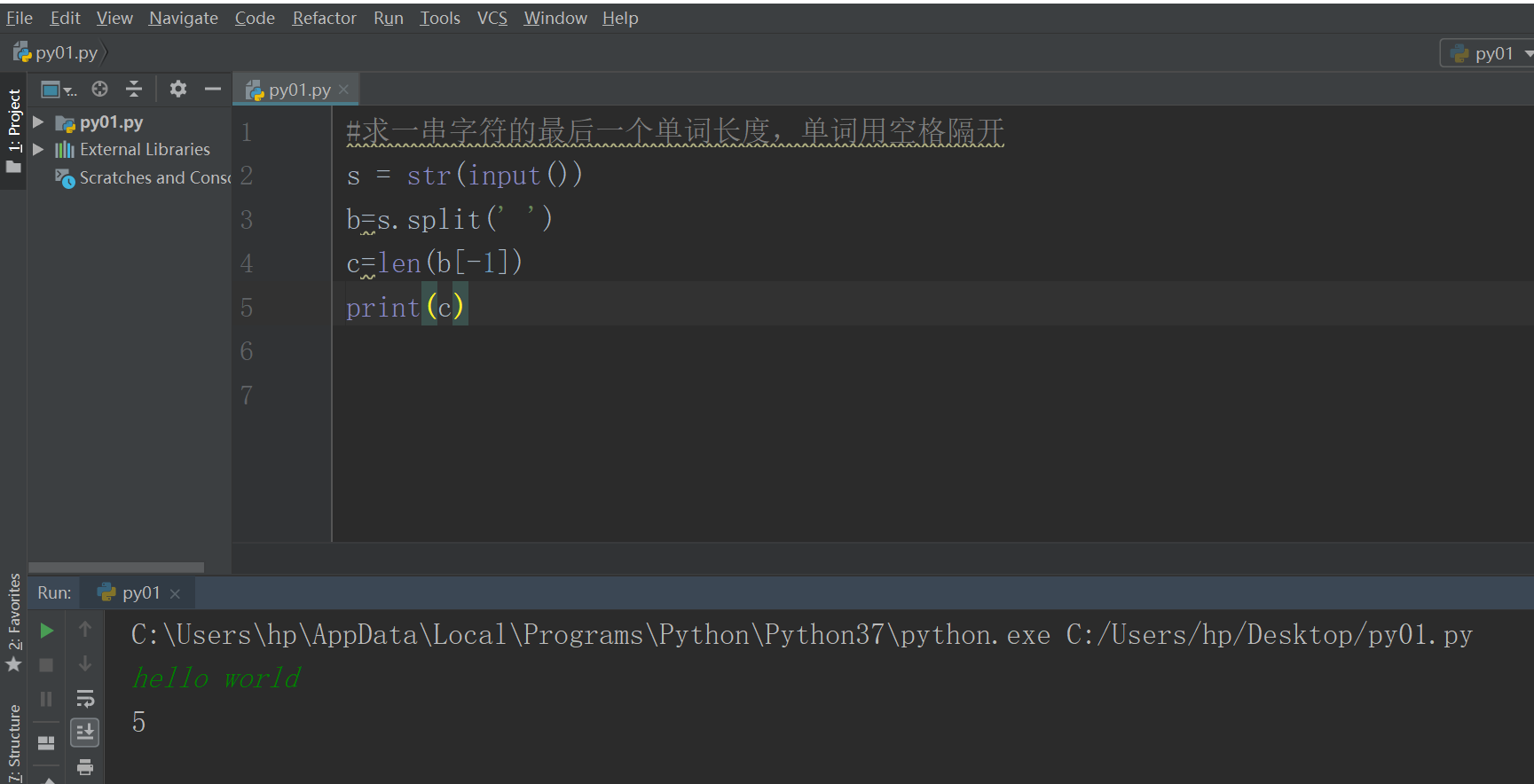Image resolution: width=1534 pixels, height=784 pixels.
Task: Open the Code menu
Action: coord(255,18)
